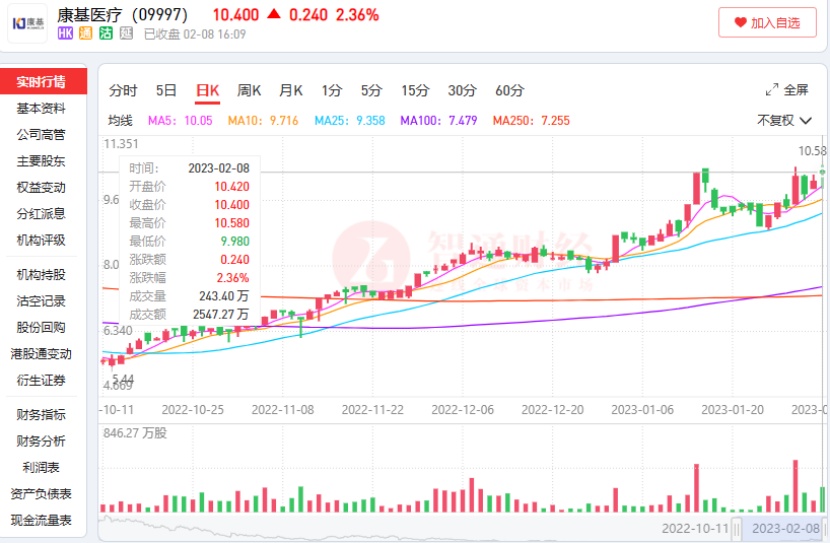Click the 6.340 price axis label

(118, 331)
